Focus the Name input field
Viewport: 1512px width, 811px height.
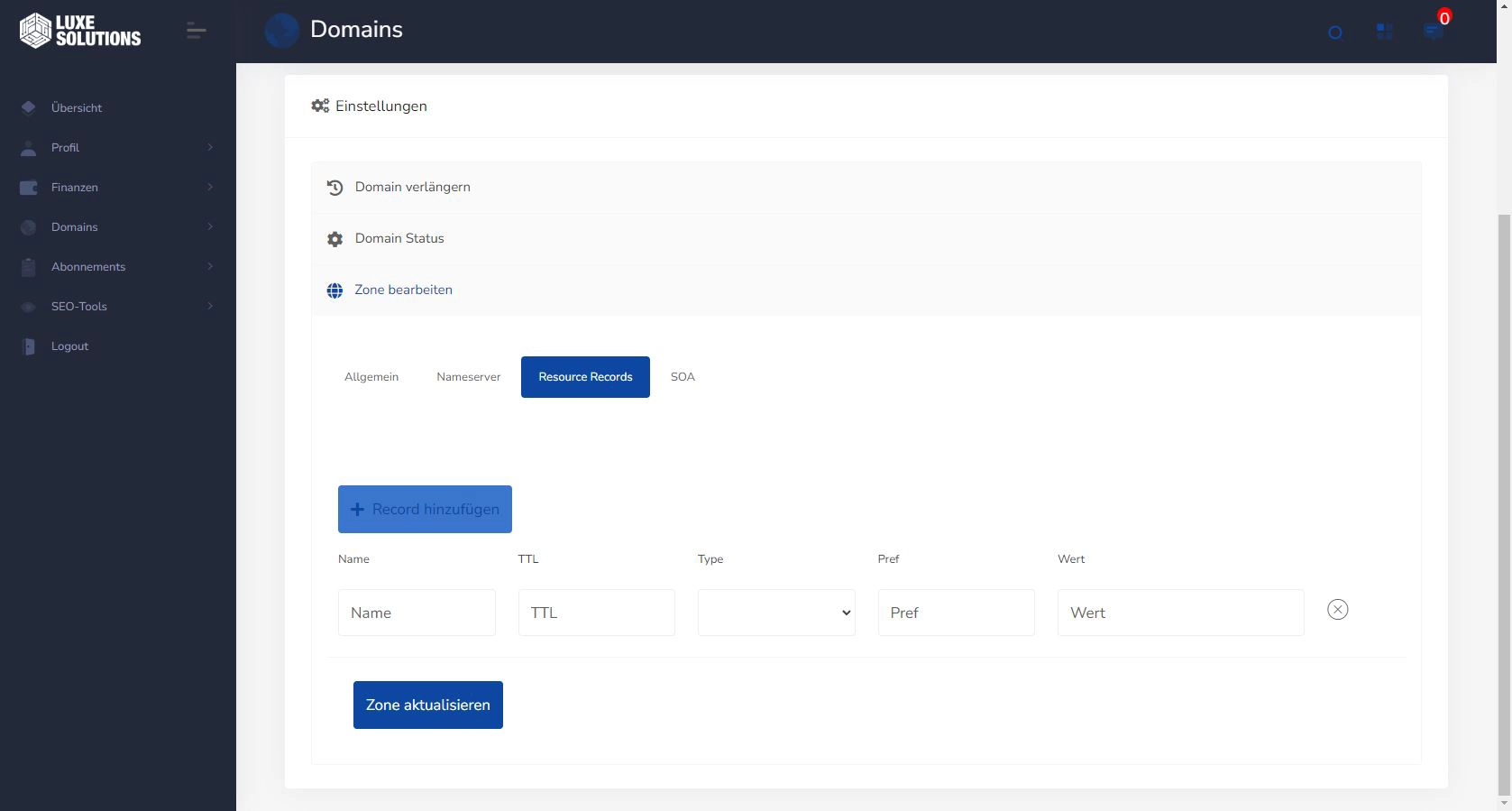pyautogui.click(x=417, y=613)
